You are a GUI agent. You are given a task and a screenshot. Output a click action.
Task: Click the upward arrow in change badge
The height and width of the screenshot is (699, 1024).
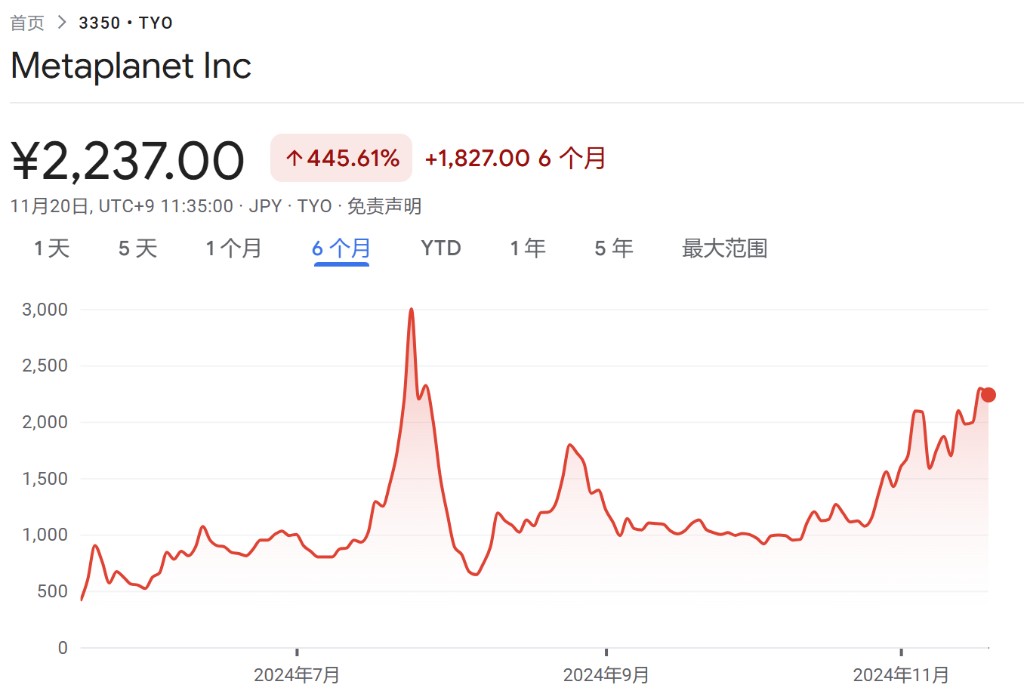[x=295, y=158]
